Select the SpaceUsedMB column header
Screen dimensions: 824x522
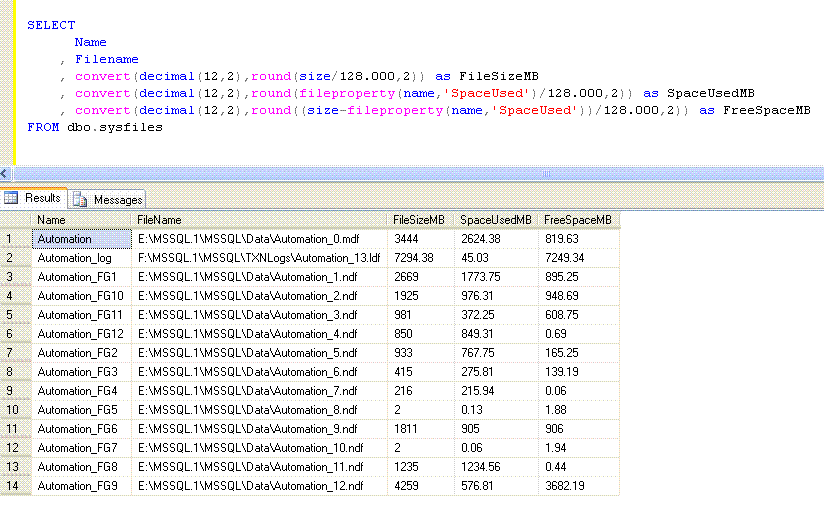[x=496, y=219]
